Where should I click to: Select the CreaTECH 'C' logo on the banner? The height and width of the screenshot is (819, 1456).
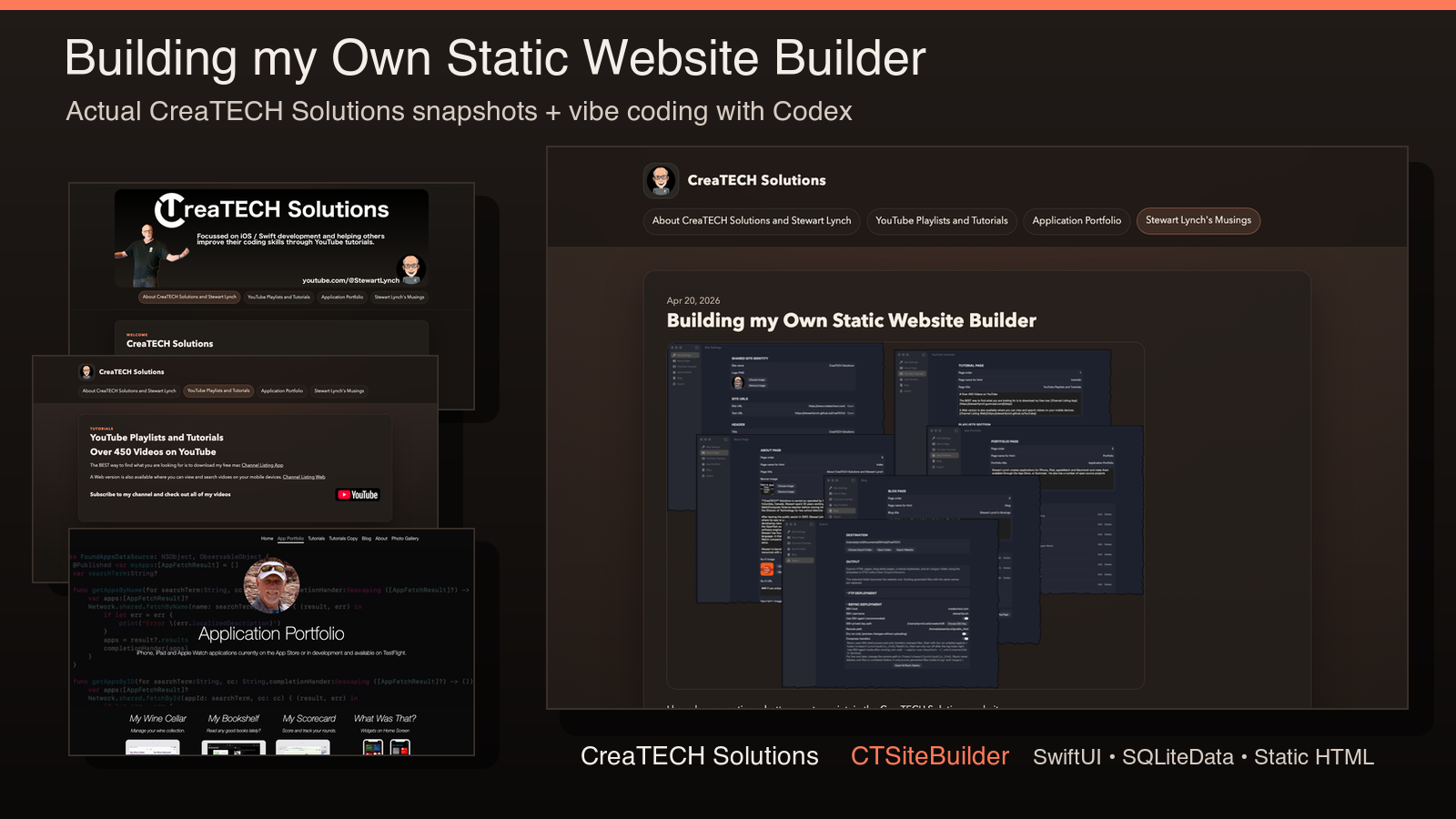pos(172,210)
